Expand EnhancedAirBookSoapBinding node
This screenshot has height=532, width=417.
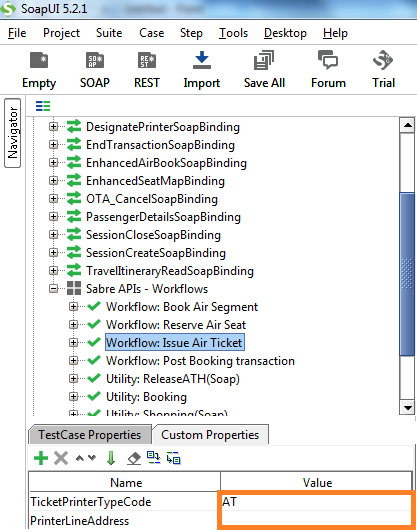pyautogui.click(x=53, y=163)
